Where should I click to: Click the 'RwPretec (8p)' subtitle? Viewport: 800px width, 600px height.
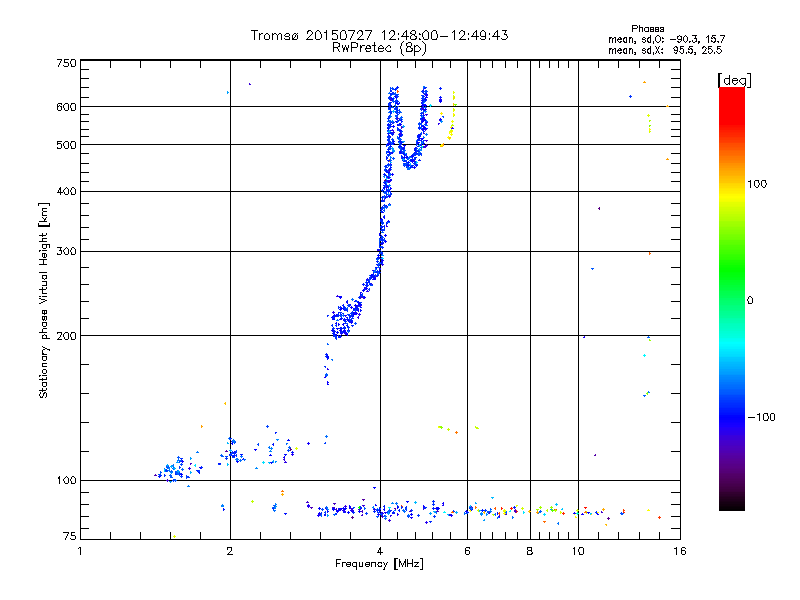pos(379,48)
